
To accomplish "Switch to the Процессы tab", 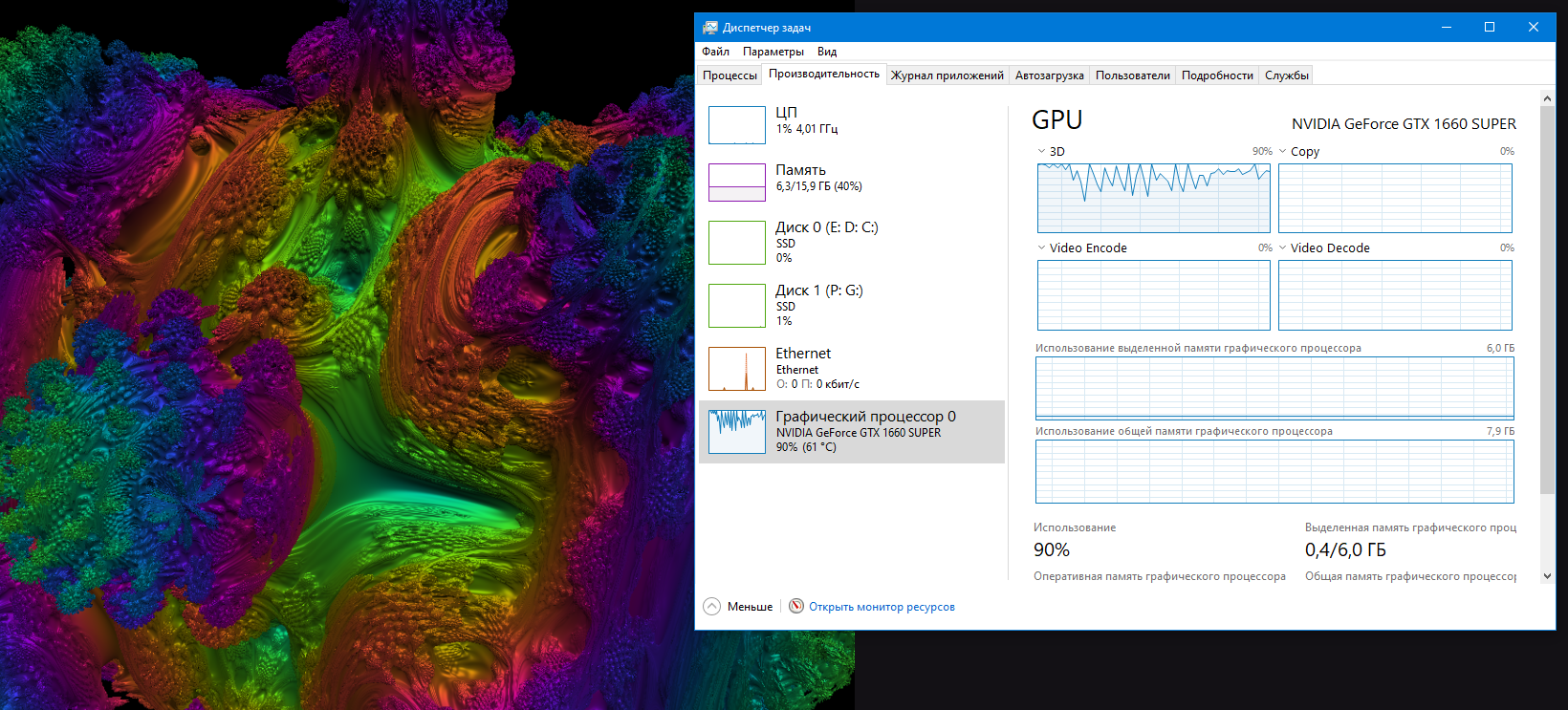I will [x=730, y=75].
